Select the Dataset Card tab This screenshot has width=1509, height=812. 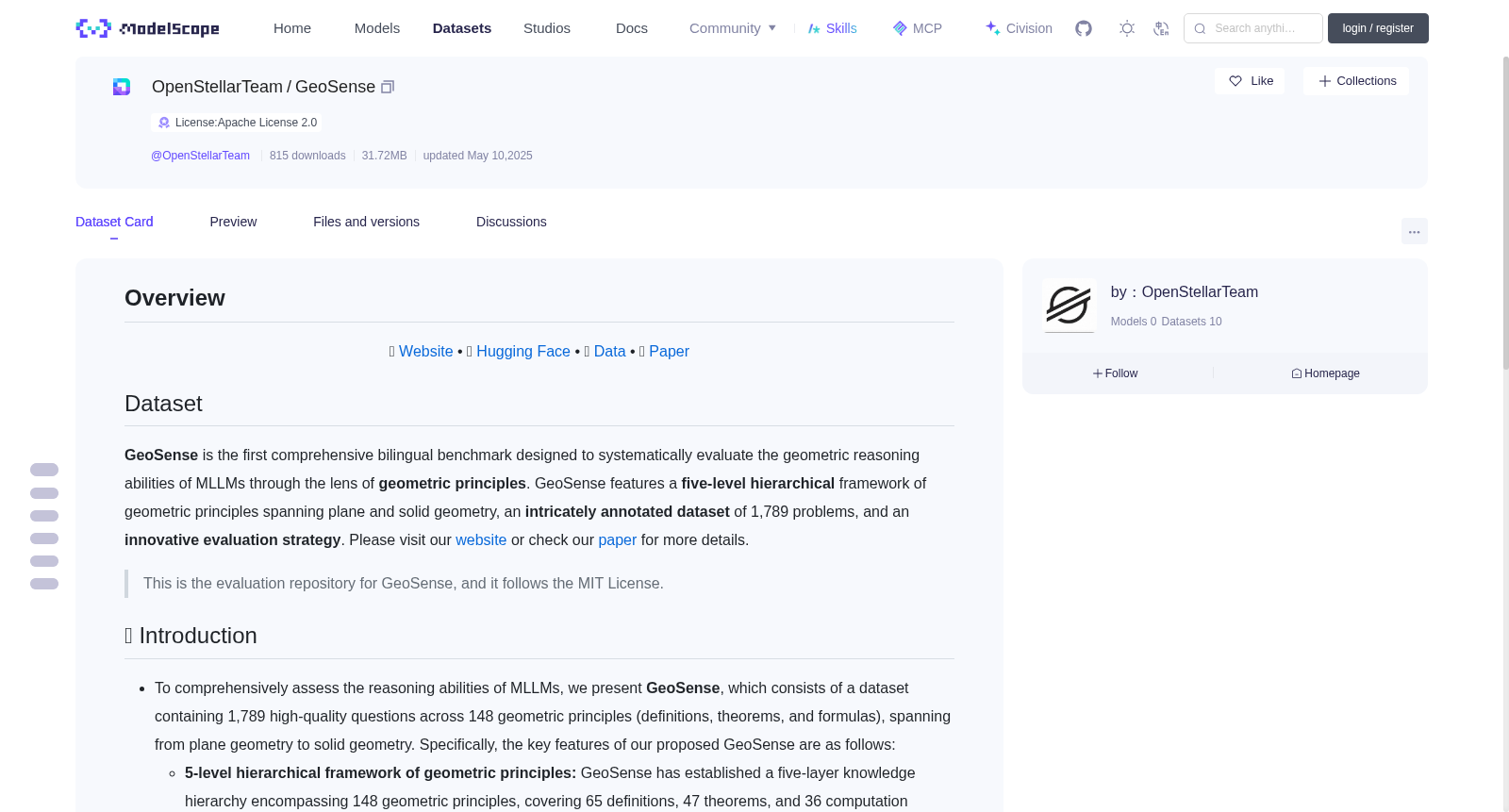pos(114,222)
